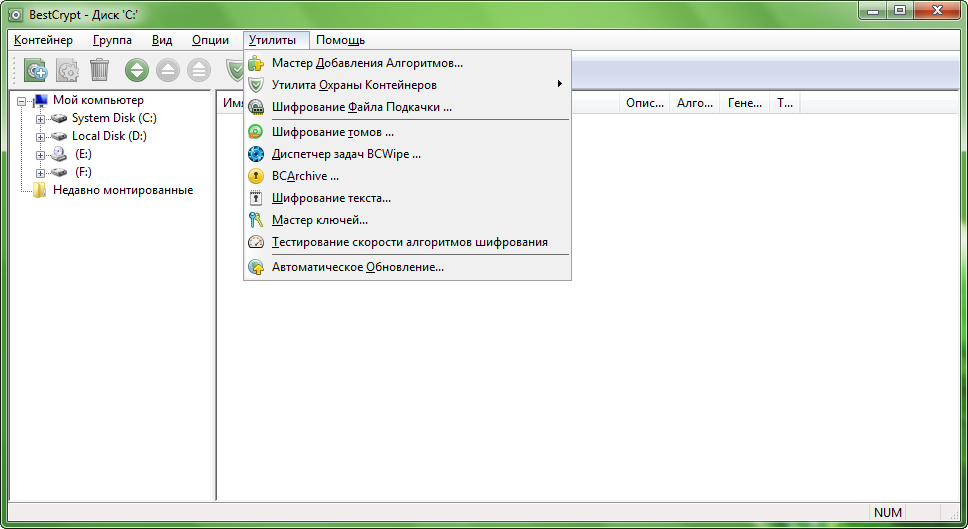Click the notepad icon beside Шифрование текста
Image resolution: width=968 pixels, height=529 pixels.
[256, 198]
